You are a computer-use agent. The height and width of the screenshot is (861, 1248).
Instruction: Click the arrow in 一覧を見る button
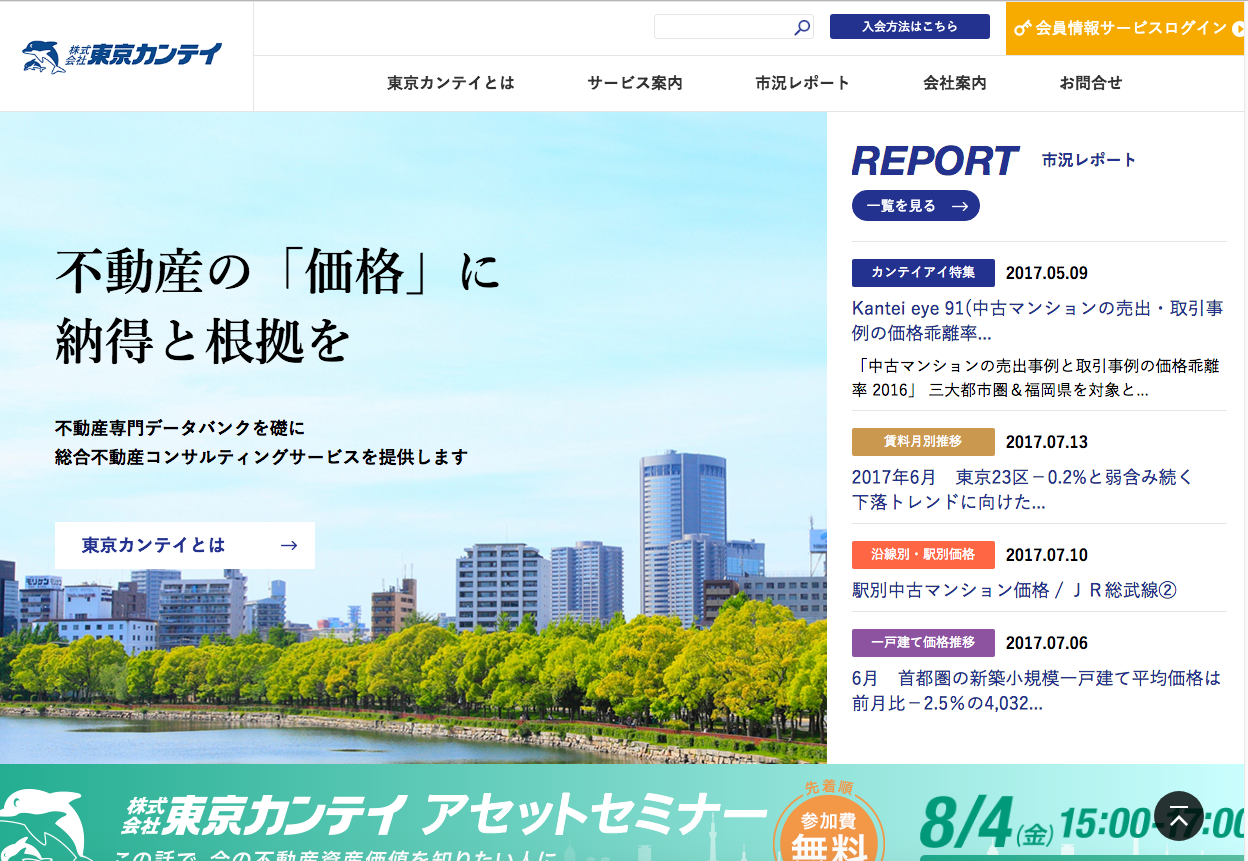click(959, 206)
